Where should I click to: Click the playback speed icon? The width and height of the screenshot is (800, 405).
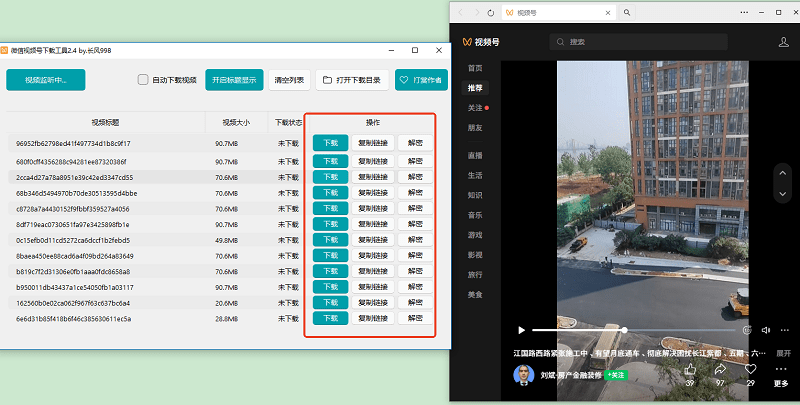coord(747,330)
